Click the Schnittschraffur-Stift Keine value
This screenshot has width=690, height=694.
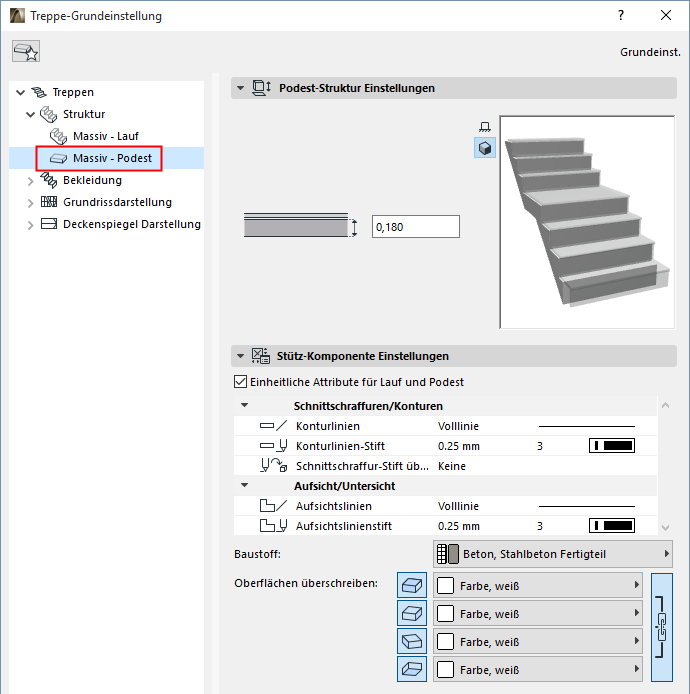[x=451, y=466]
